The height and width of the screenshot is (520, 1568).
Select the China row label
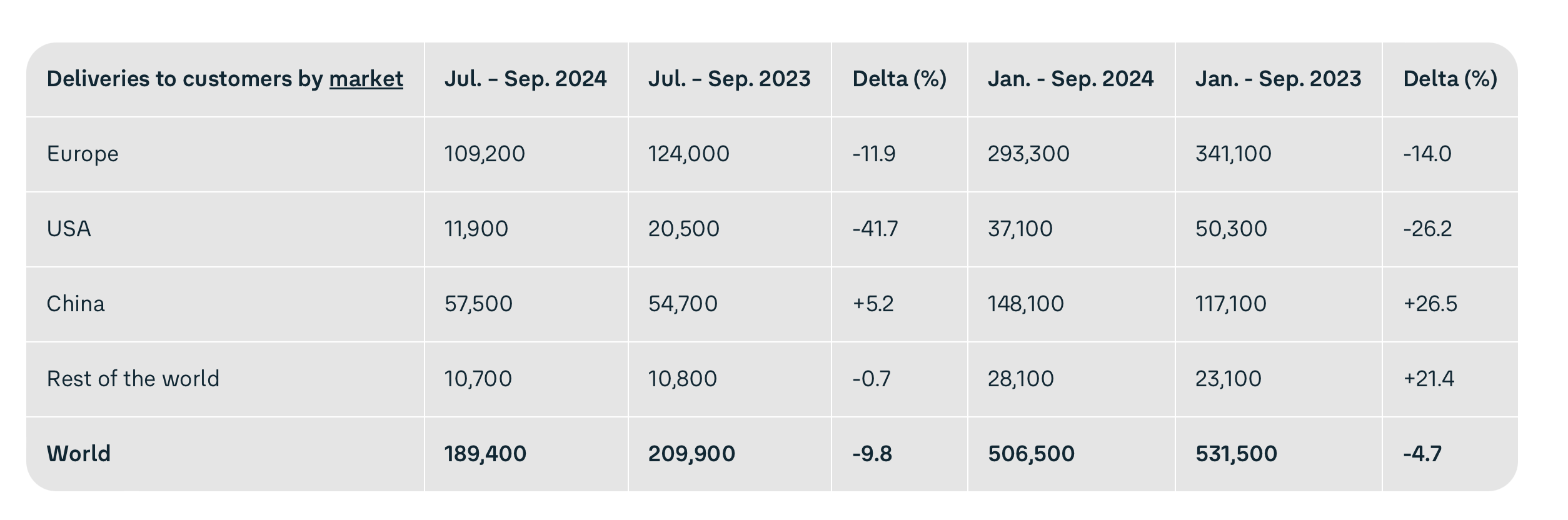click(x=76, y=304)
